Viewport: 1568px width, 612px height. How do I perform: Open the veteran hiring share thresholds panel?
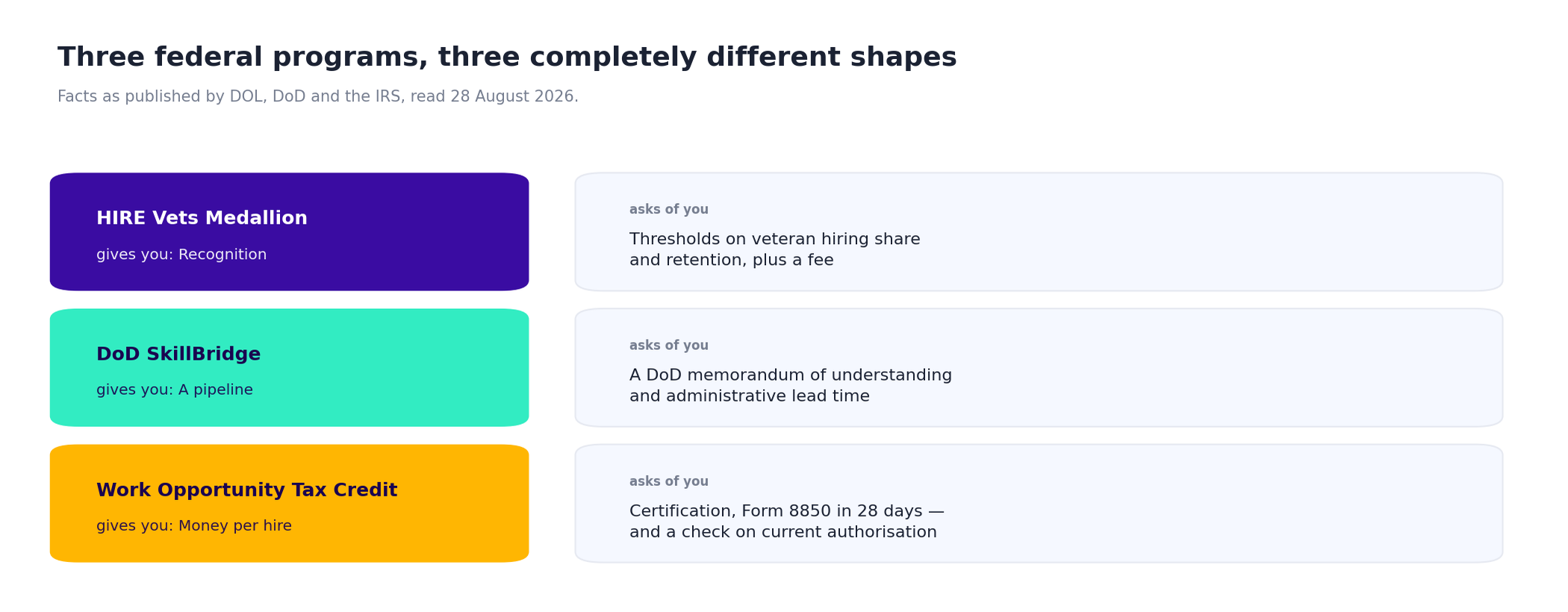coord(1039,232)
